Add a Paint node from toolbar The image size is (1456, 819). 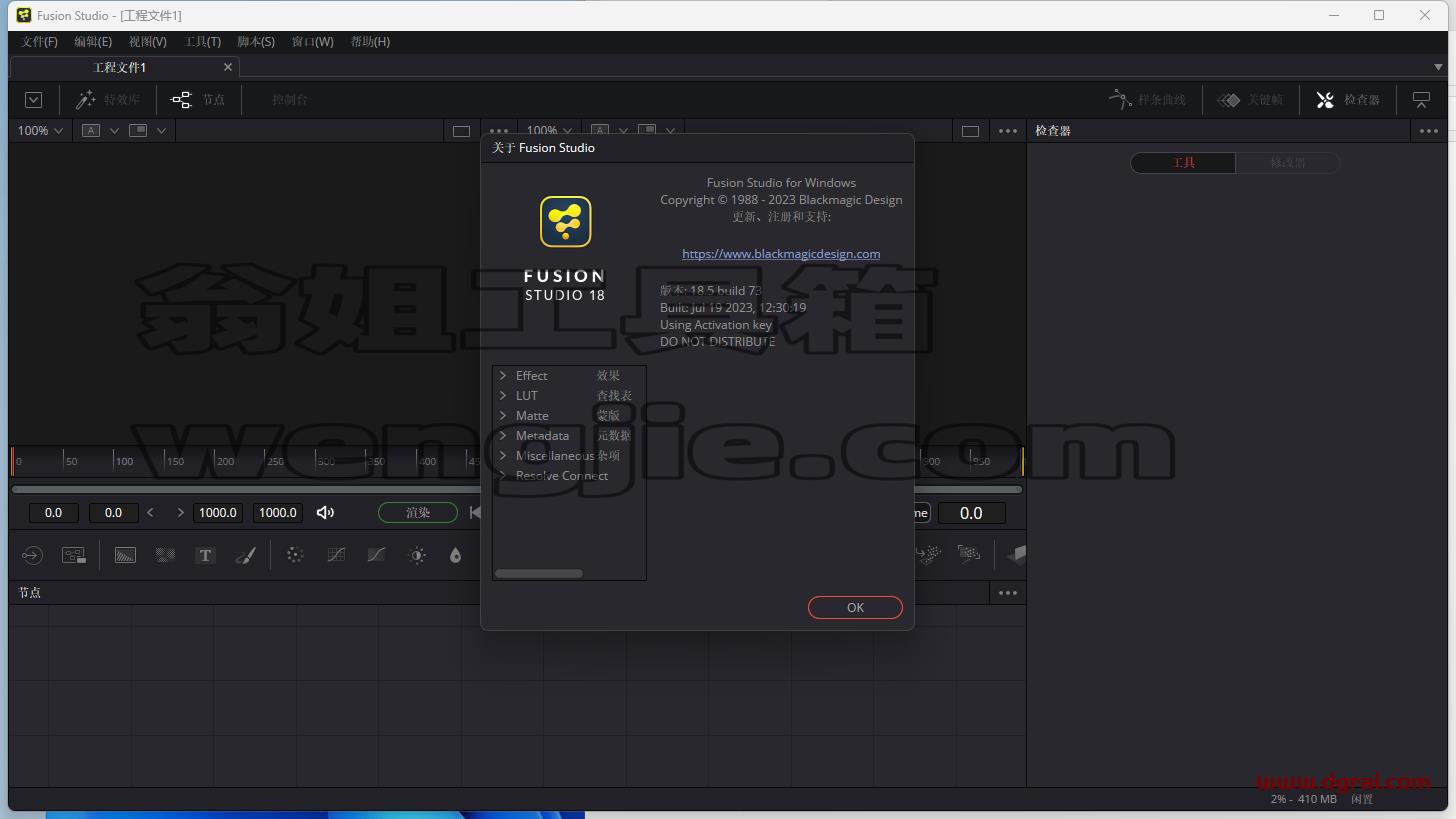point(245,555)
